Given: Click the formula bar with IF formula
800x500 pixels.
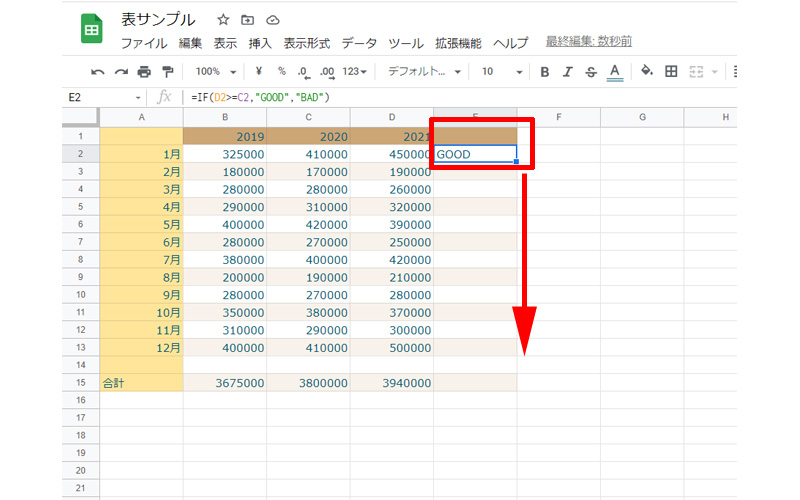Looking at the screenshot, I should (462, 97).
